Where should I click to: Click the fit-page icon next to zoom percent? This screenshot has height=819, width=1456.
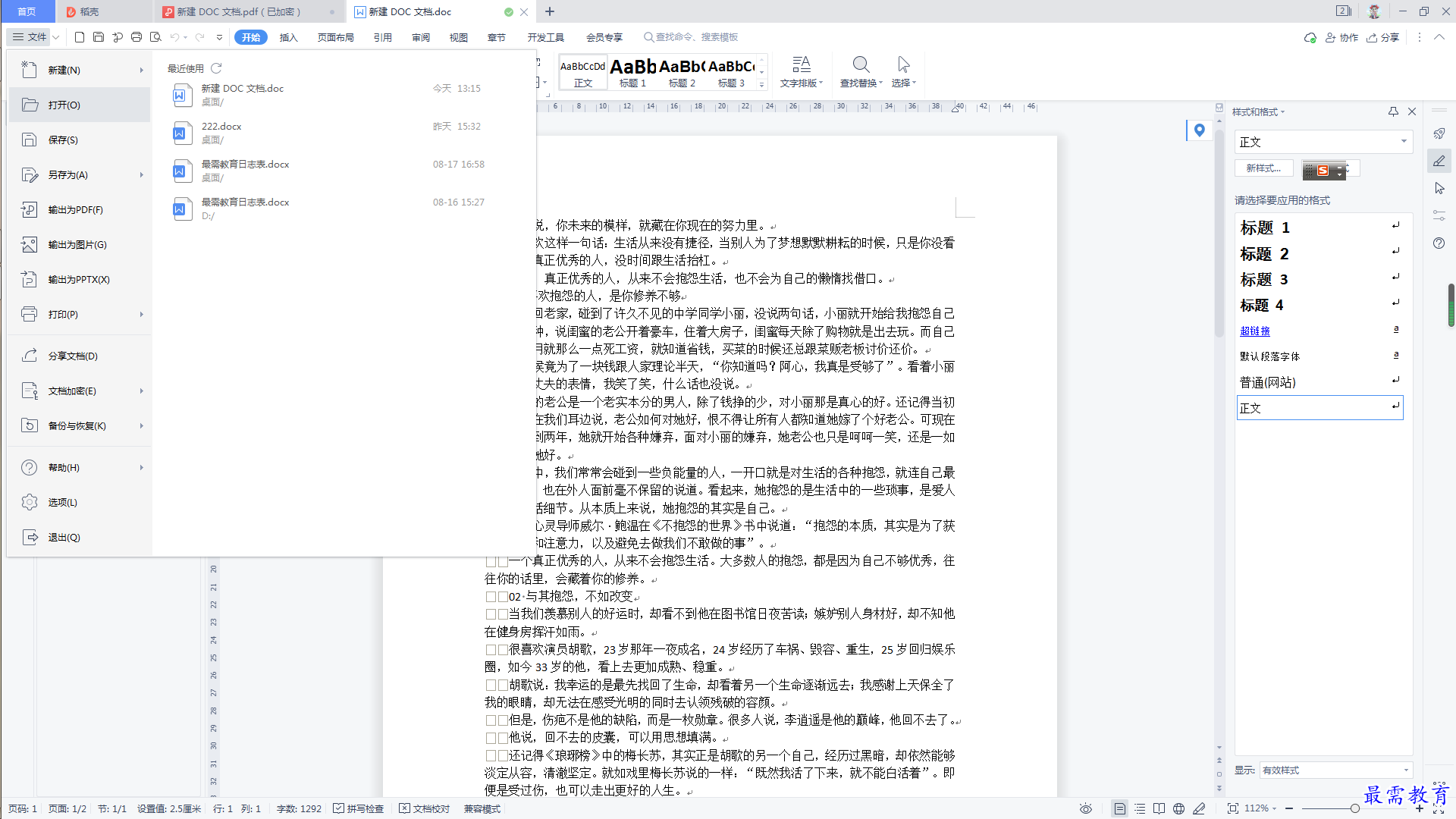pos(1233,808)
